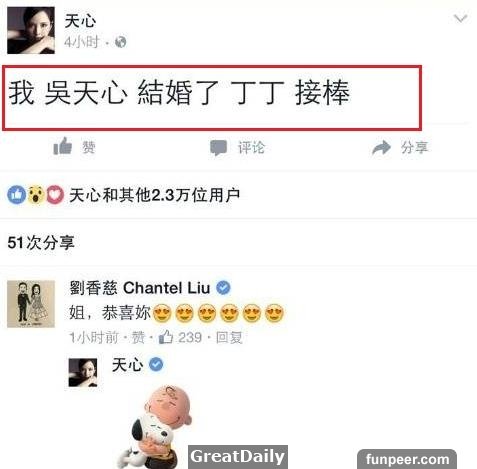
Task: Click verified badge beside 天心 reply
Action: (156, 364)
